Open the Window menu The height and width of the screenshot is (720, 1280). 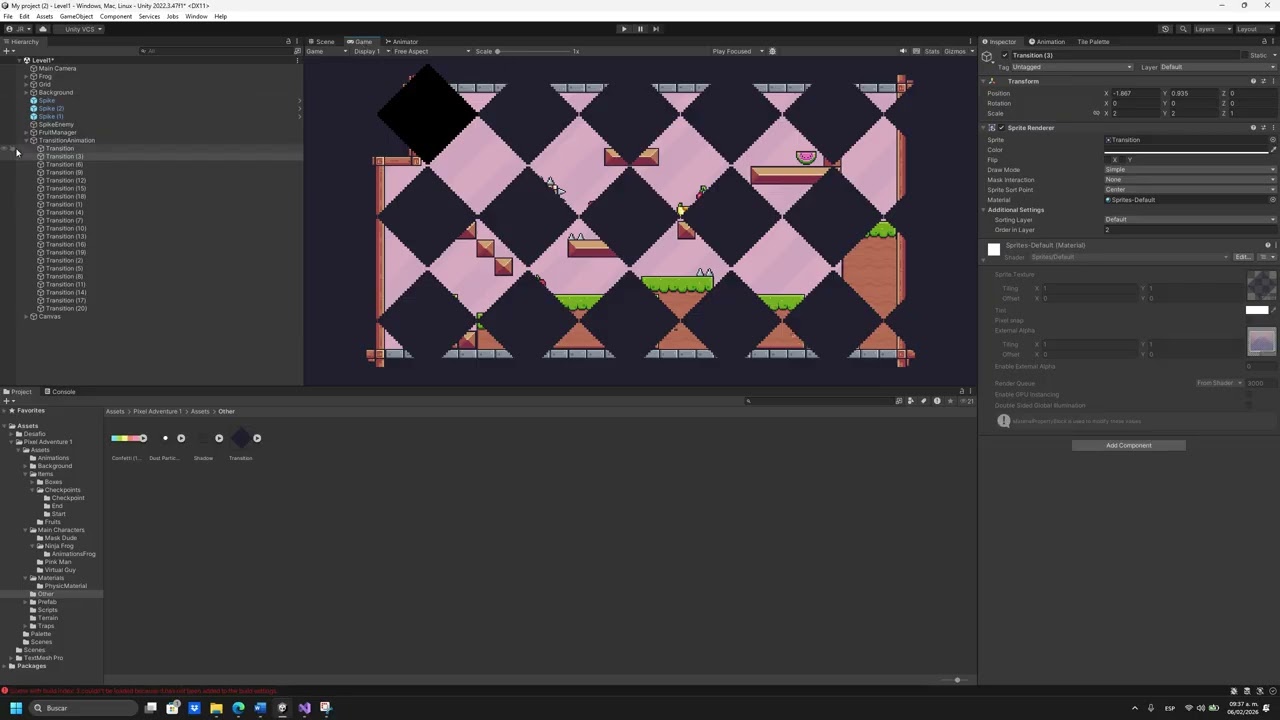click(196, 17)
